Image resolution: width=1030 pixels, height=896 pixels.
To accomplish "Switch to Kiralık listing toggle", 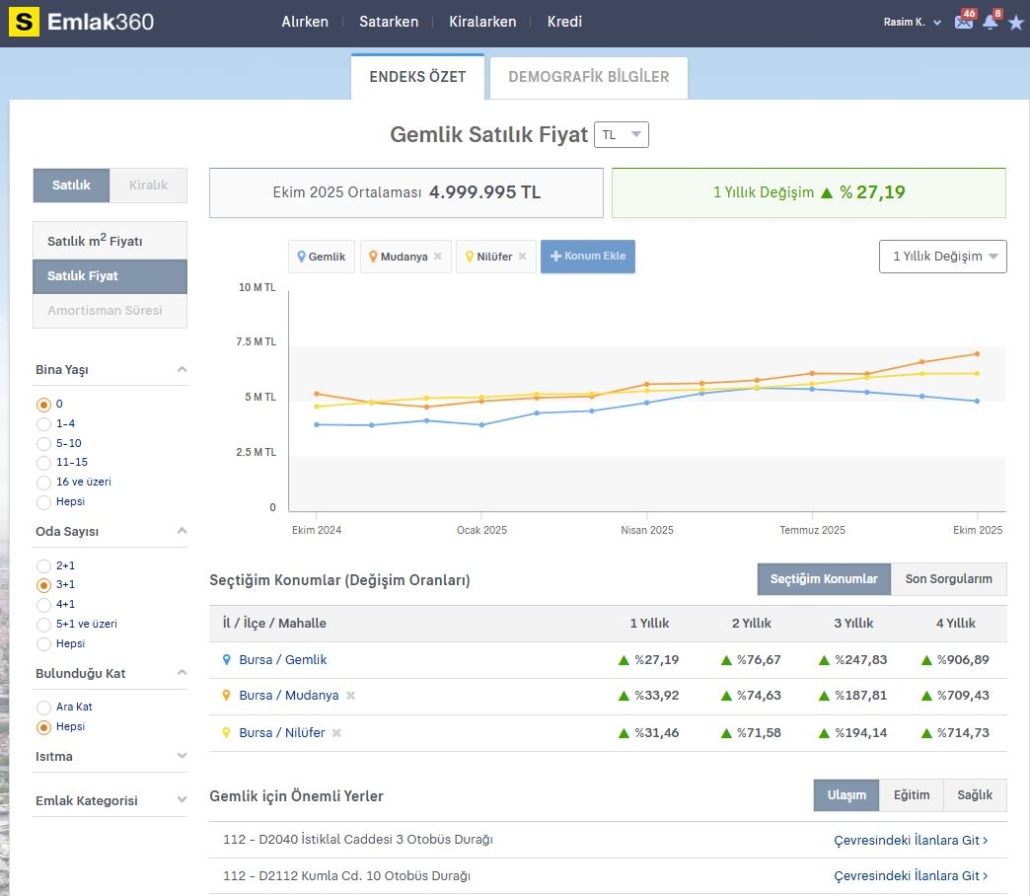I will pos(148,185).
